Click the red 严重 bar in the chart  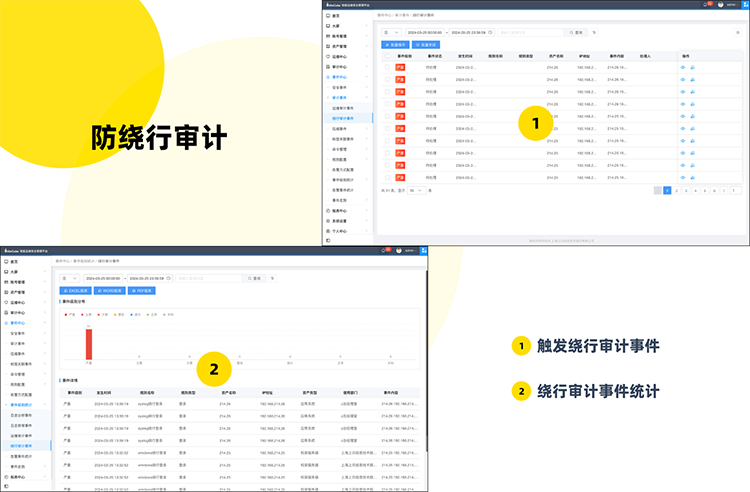click(x=88, y=343)
